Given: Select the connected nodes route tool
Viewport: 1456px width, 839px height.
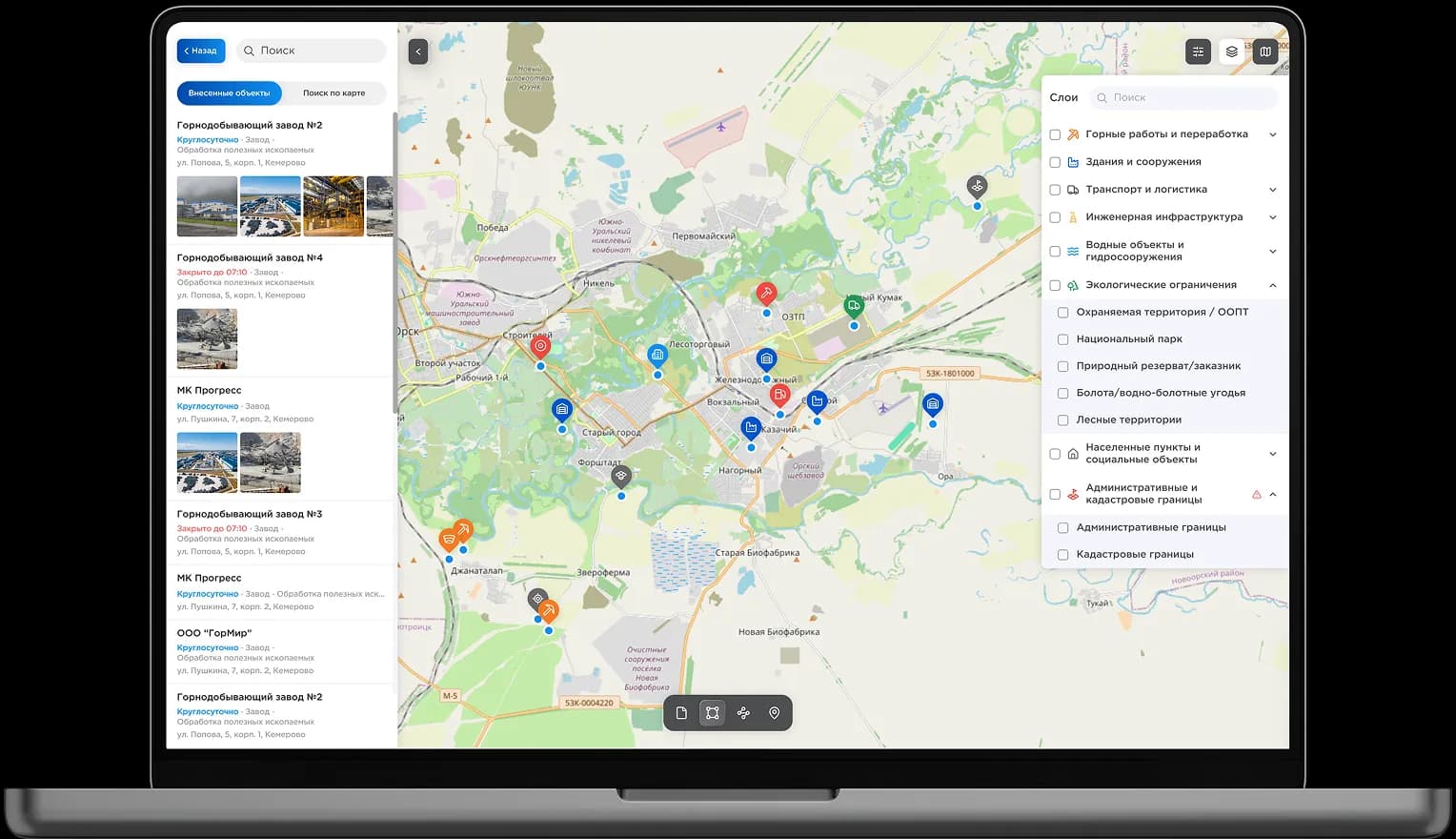Looking at the screenshot, I should (743, 713).
